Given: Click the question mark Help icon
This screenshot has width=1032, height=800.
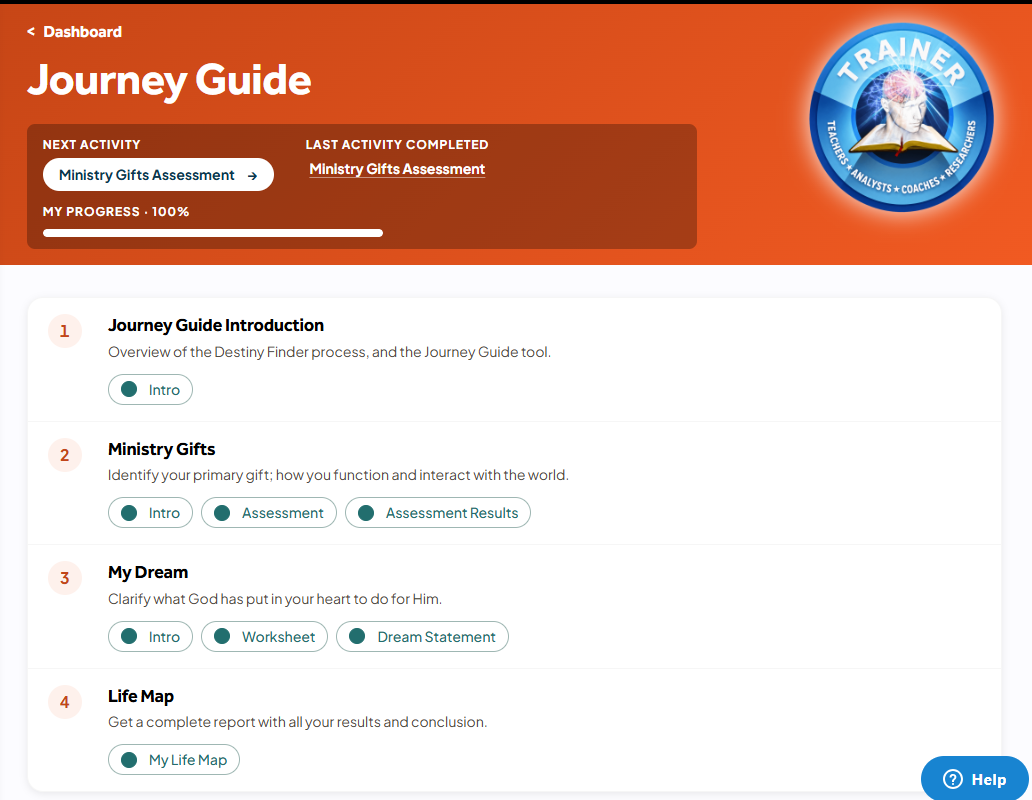Looking at the screenshot, I should (952, 779).
